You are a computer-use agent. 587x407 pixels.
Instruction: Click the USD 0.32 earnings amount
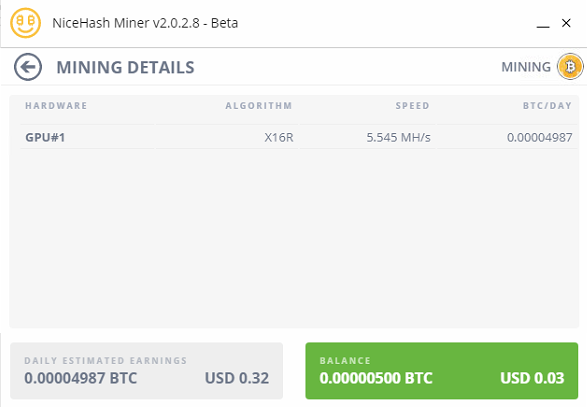point(237,378)
